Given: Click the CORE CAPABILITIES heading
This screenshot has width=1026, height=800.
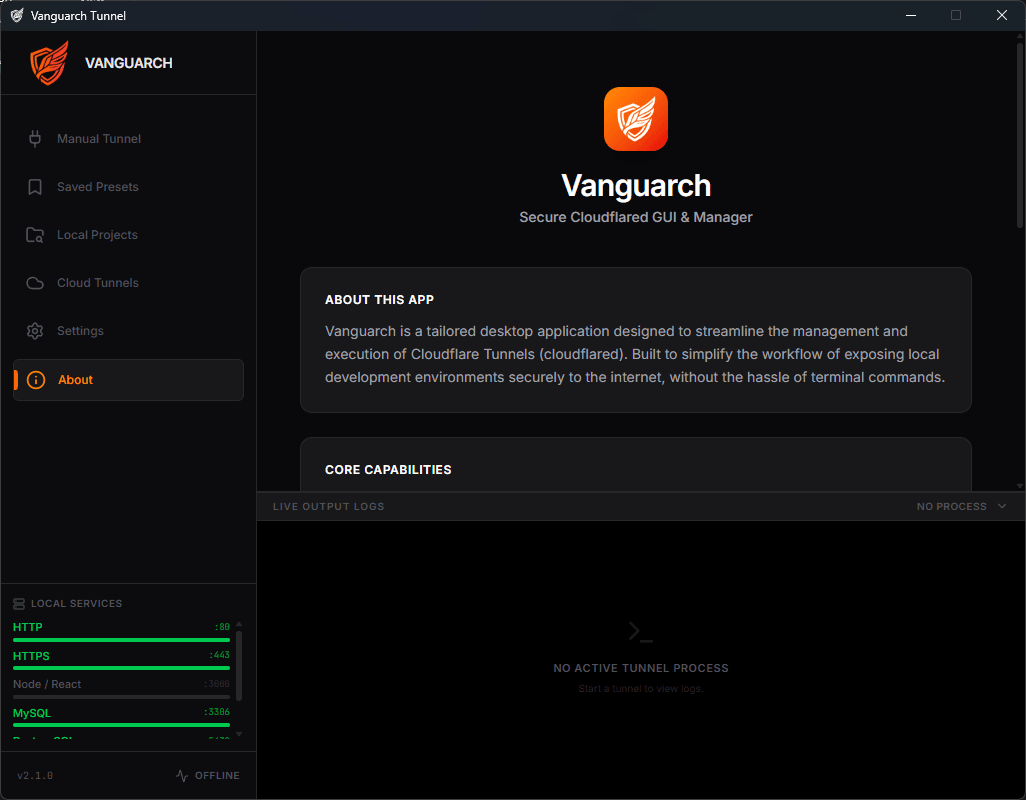Looking at the screenshot, I should (388, 470).
